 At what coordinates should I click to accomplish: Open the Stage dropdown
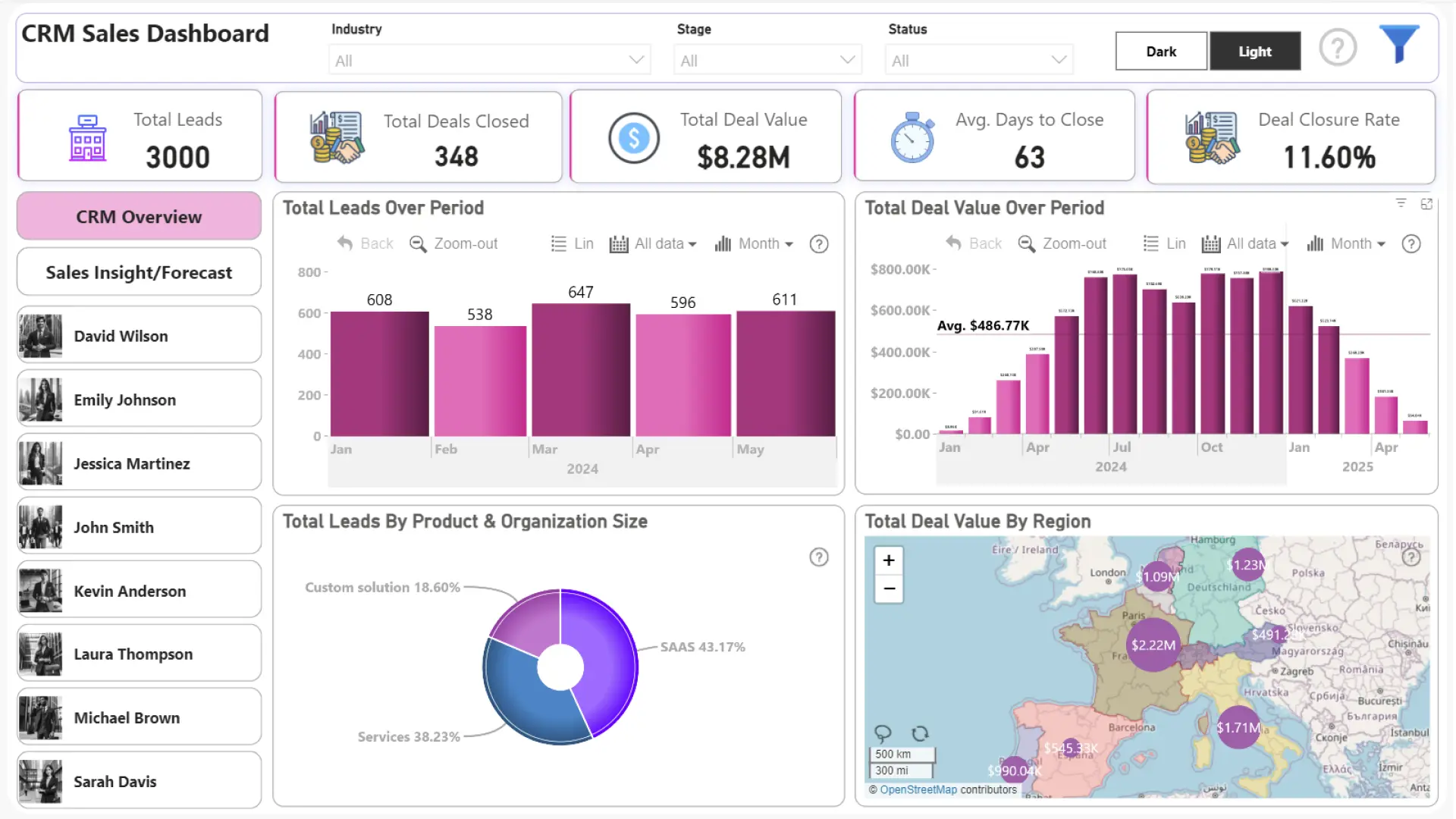tap(767, 60)
